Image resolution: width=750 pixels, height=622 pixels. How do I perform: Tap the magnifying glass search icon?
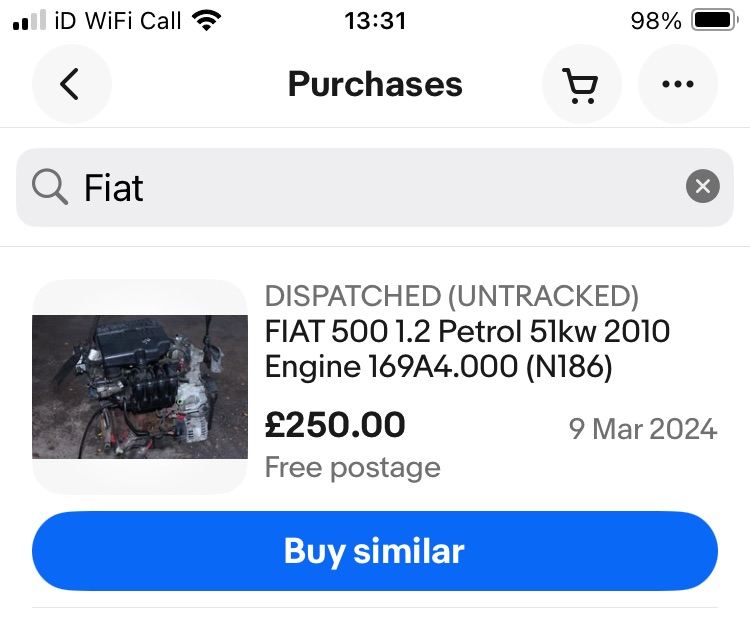point(49,187)
